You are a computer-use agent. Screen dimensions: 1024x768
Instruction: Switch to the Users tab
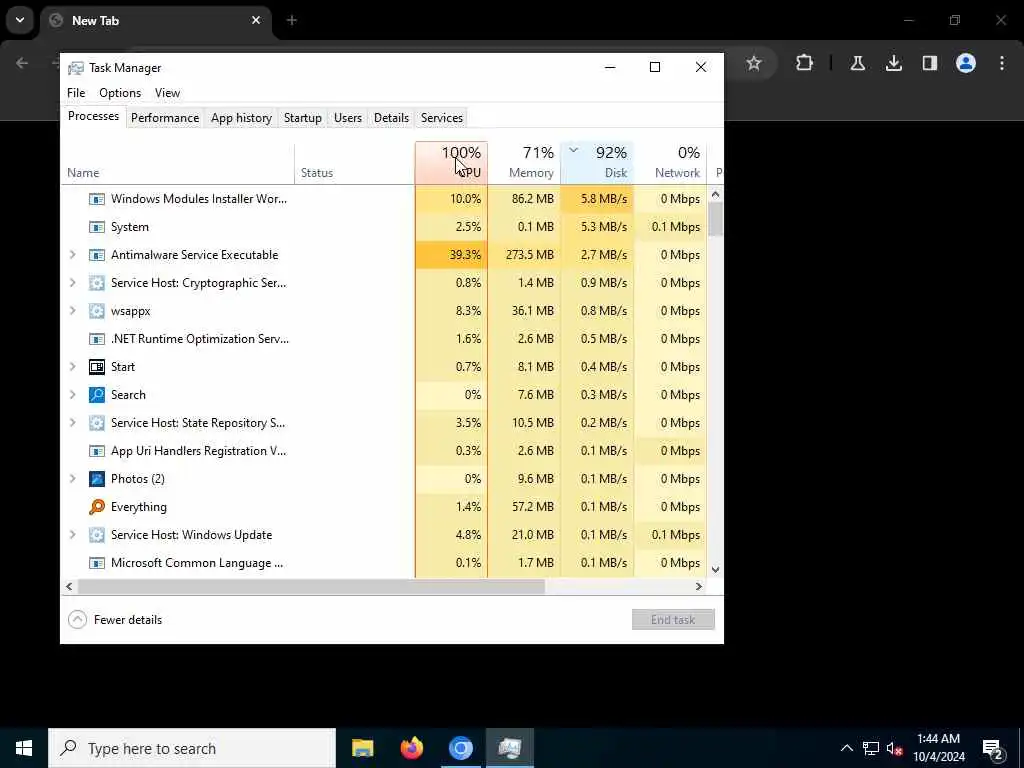[x=347, y=118]
